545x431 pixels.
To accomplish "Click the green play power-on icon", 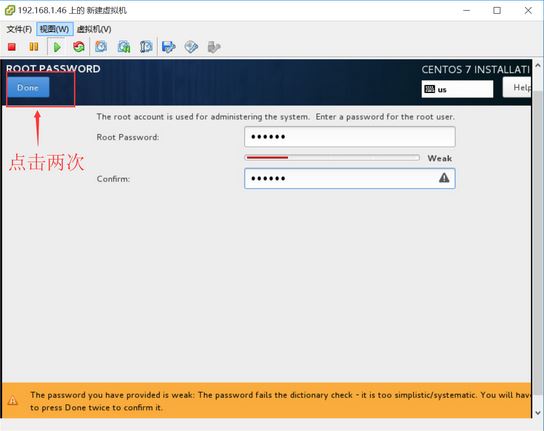I will click(57, 47).
